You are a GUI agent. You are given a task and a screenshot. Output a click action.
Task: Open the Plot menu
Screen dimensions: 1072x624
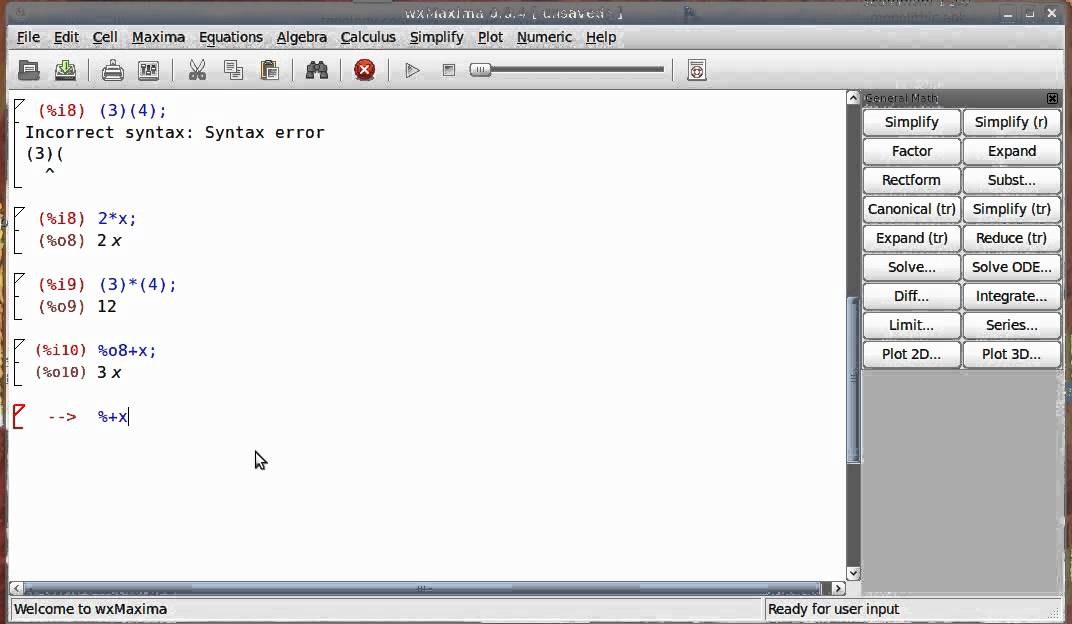click(x=490, y=37)
